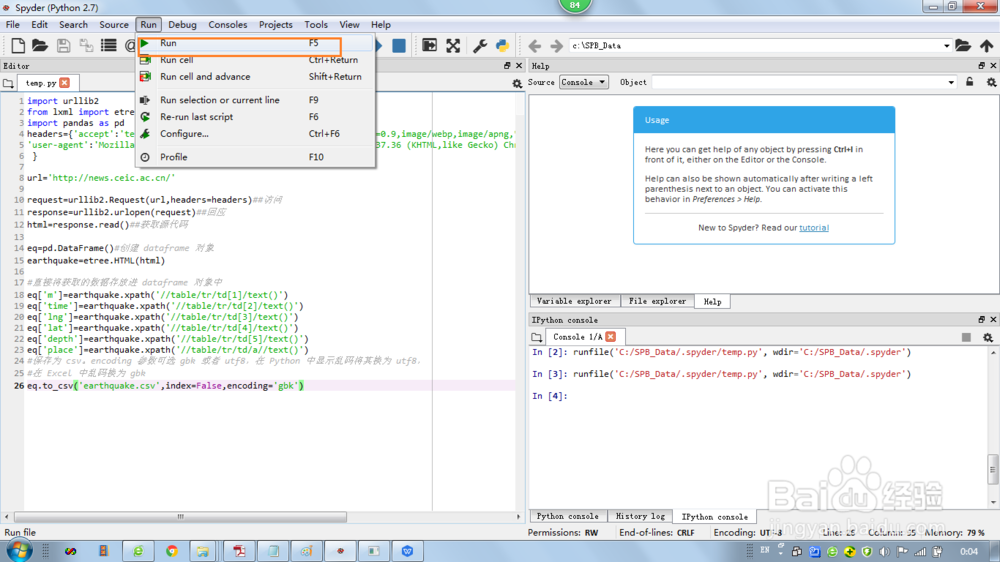Maximize the current pane from the toolbar
The height and width of the screenshot is (562, 1000).
[430, 45]
